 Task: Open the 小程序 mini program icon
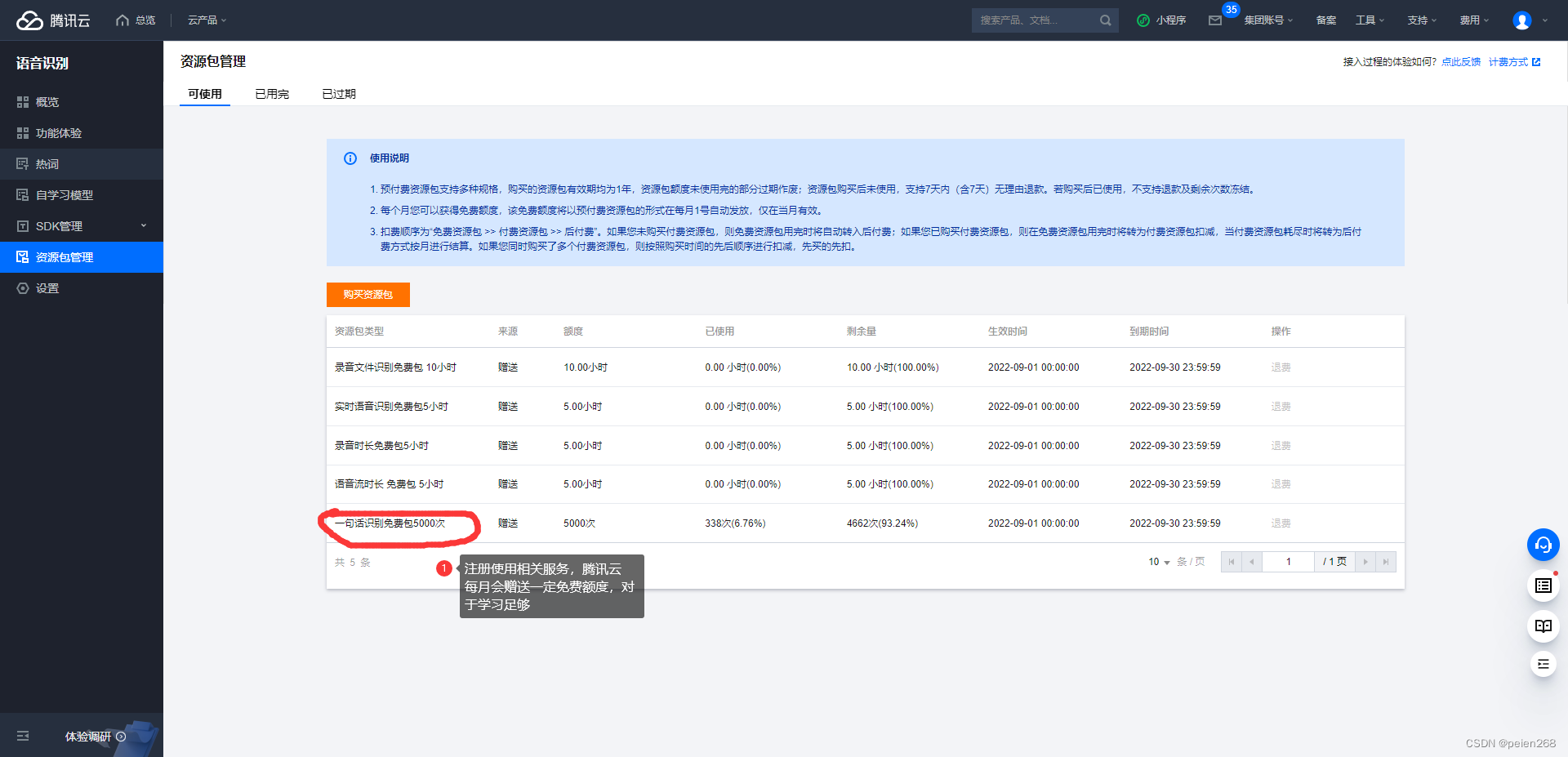click(1143, 20)
